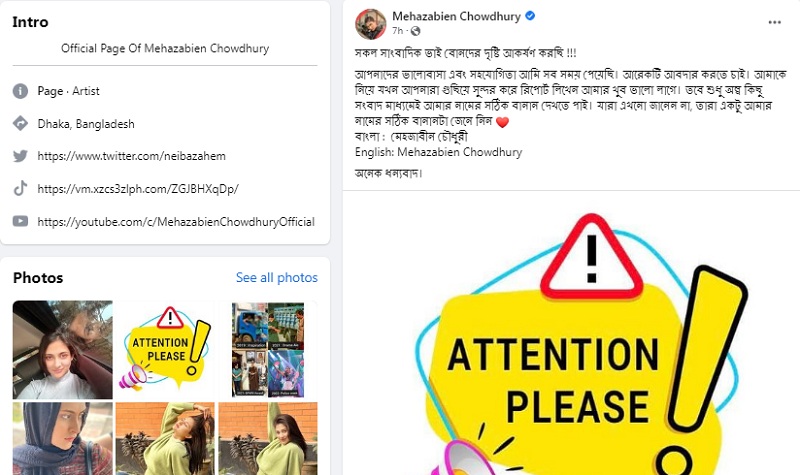Click the YouTube icon in Intro
The width and height of the screenshot is (800, 475).
pyautogui.click(x=20, y=221)
